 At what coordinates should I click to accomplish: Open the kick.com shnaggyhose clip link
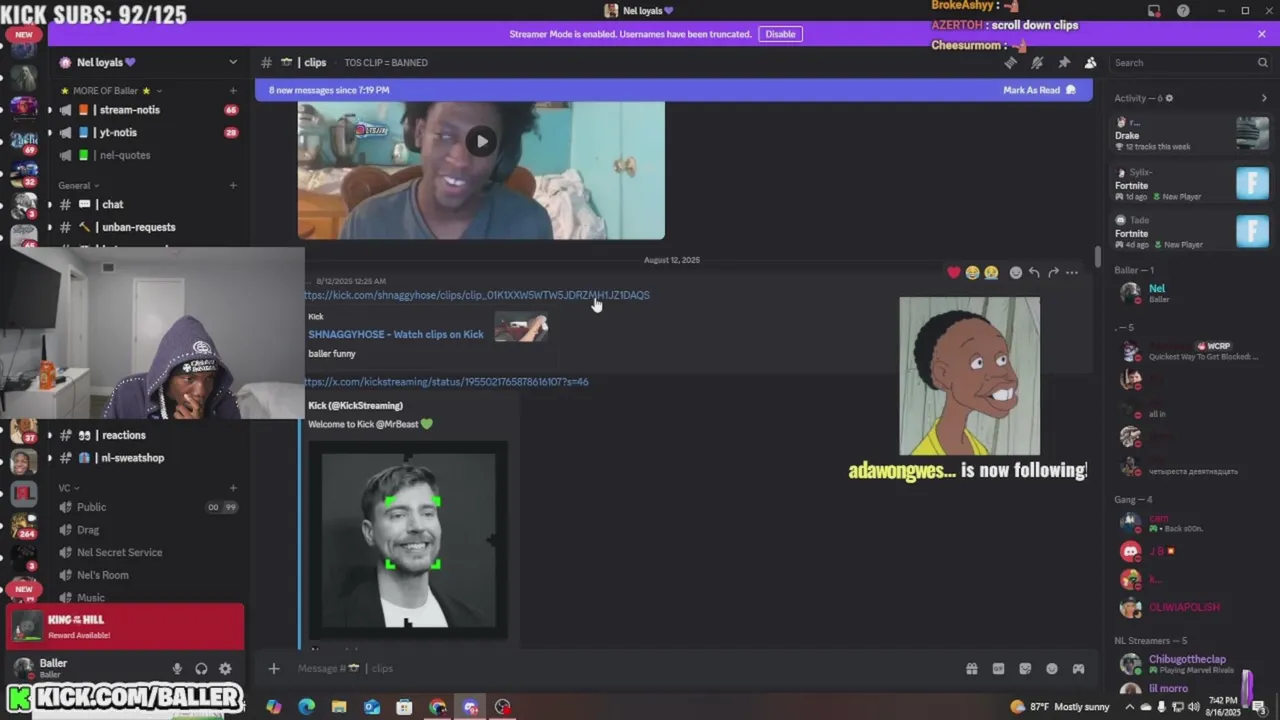pyautogui.click(x=477, y=295)
